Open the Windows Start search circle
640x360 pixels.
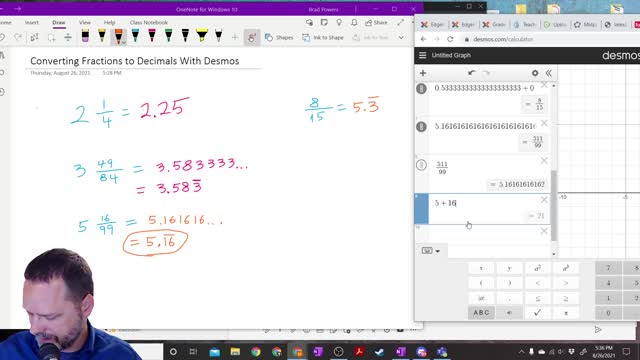tap(173, 351)
